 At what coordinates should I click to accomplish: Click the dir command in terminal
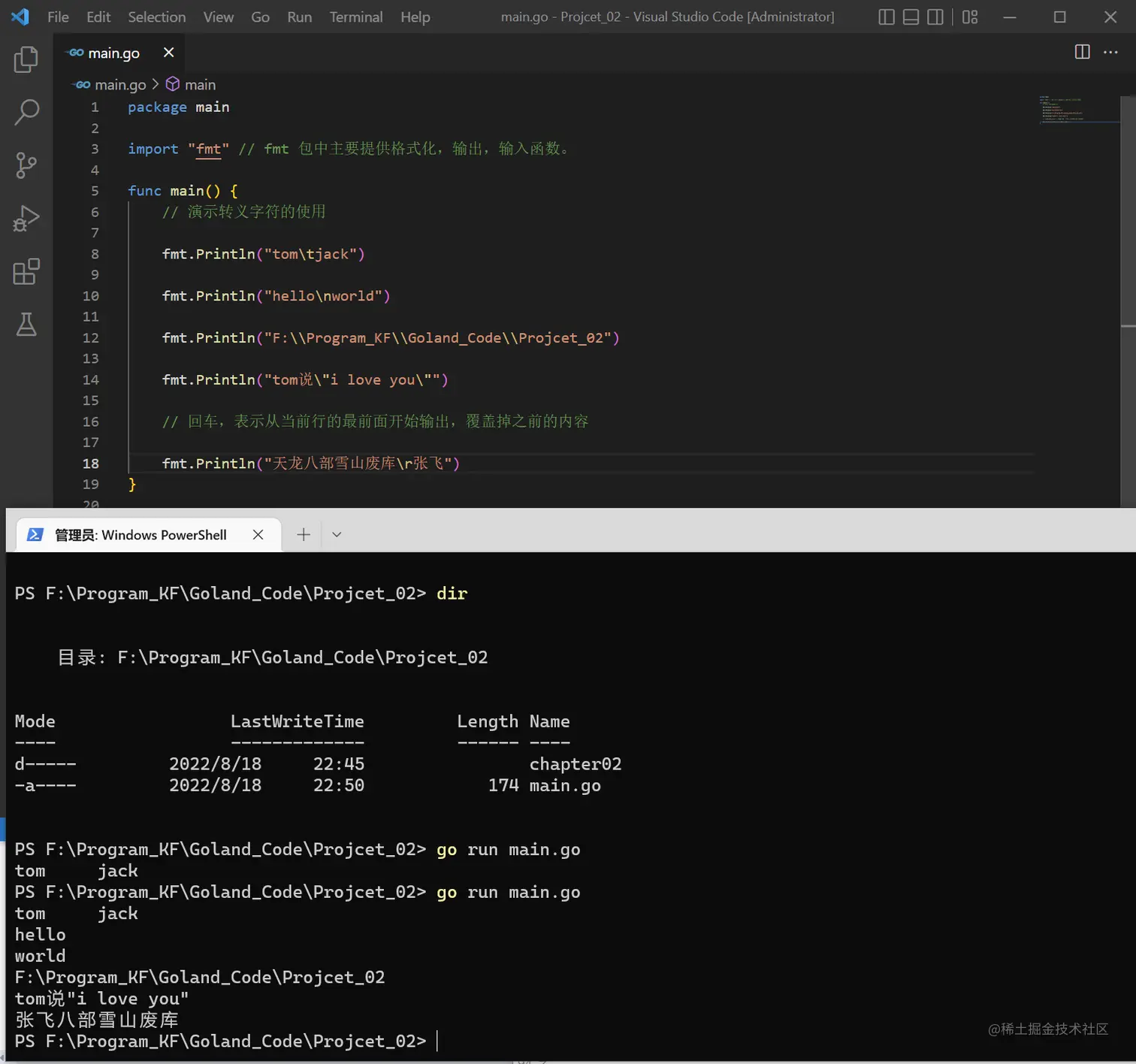[x=452, y=594]
